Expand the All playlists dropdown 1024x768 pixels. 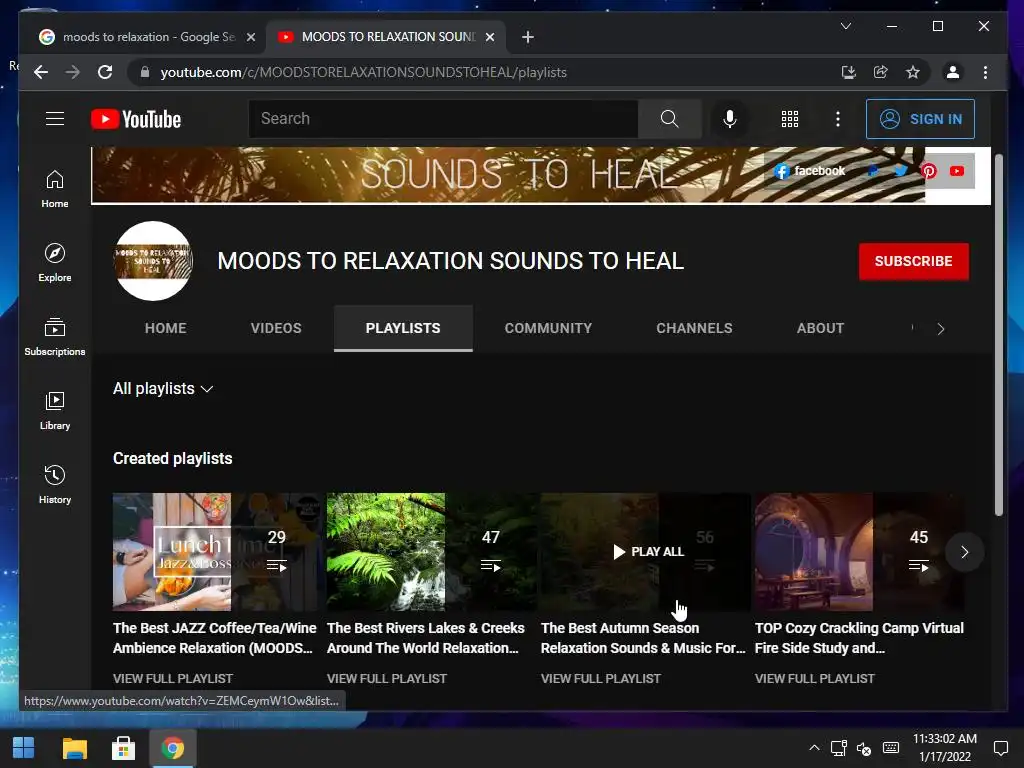click(x=163, y=389)
